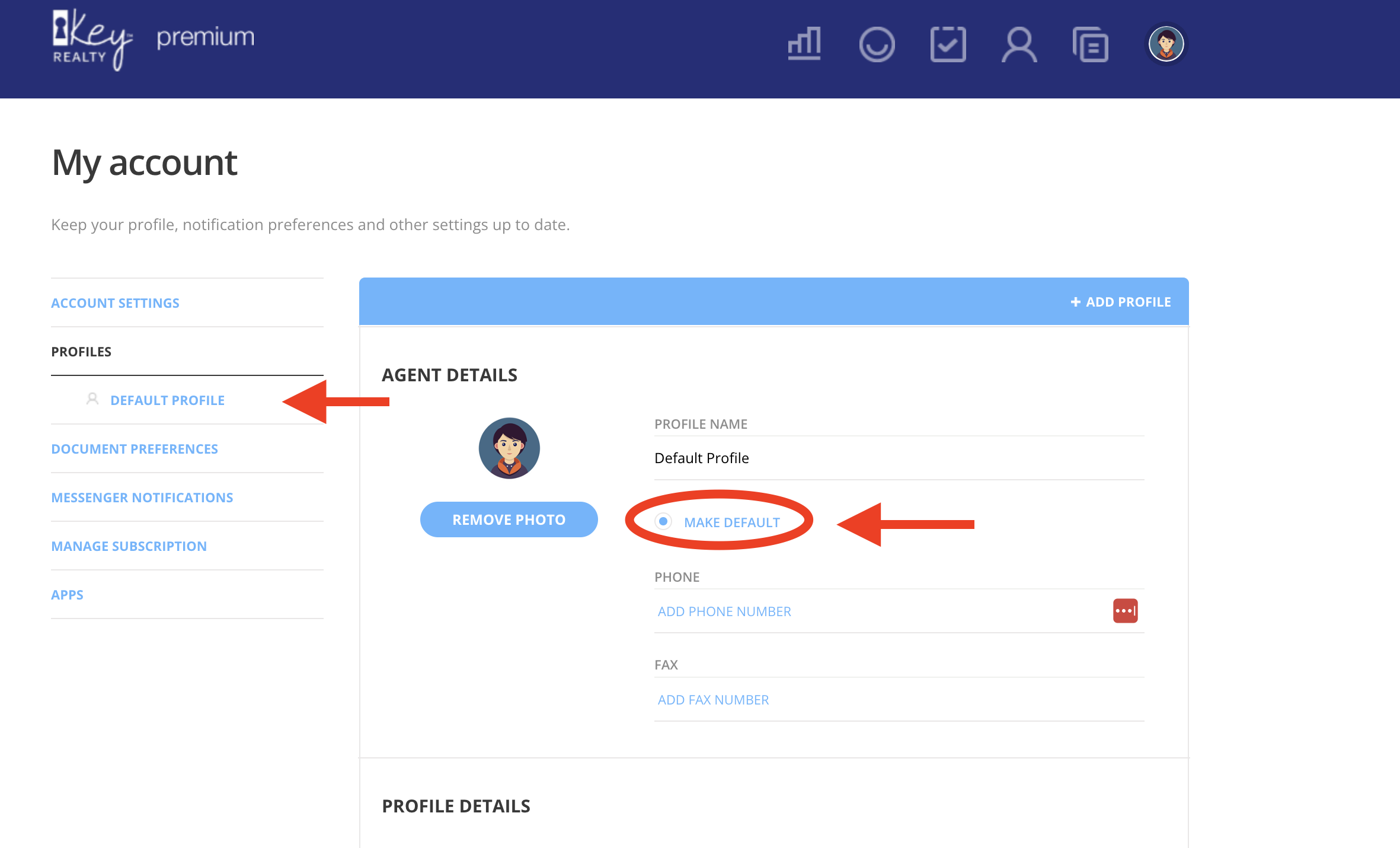Click the Key Realty logo
Image resolution: width=1400 pixels, height=848 pixels.
point(92,40)
